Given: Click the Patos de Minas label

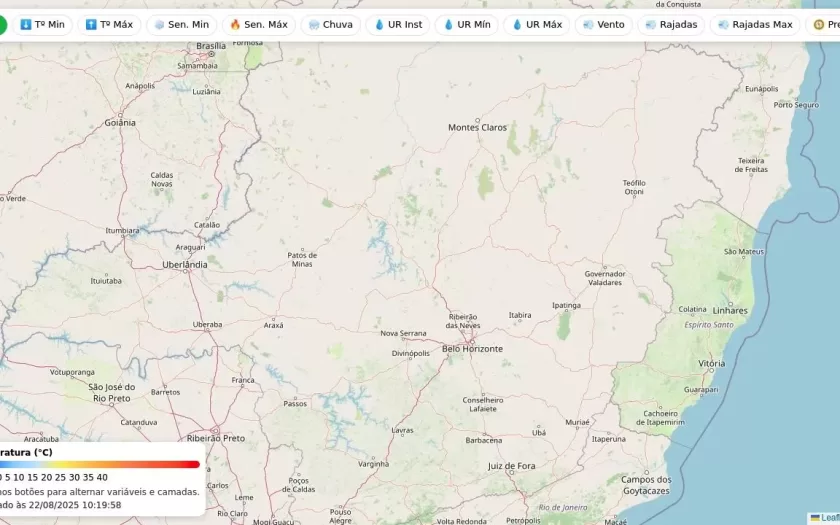Looking at the screenshot, I should point(302,259).
